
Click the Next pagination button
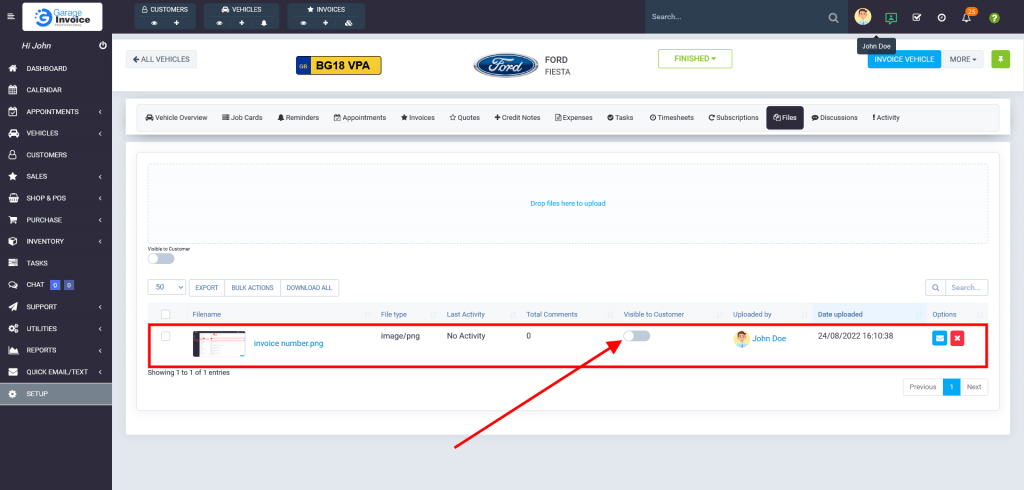[x=974, y=387]
